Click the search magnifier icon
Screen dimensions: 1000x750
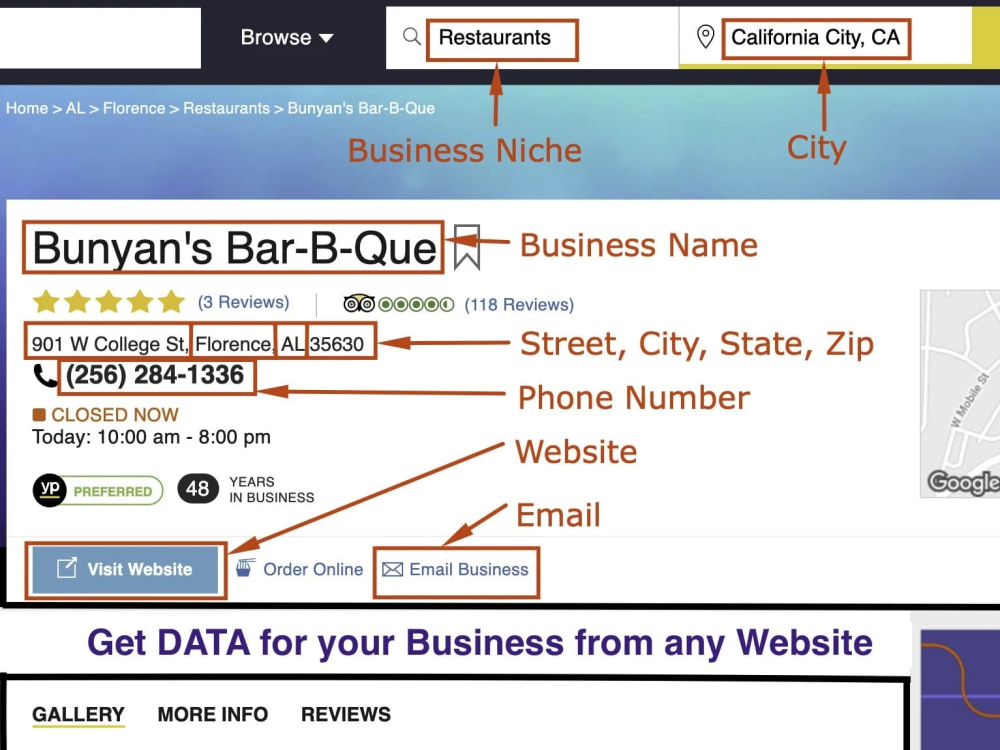coord(412,36)
